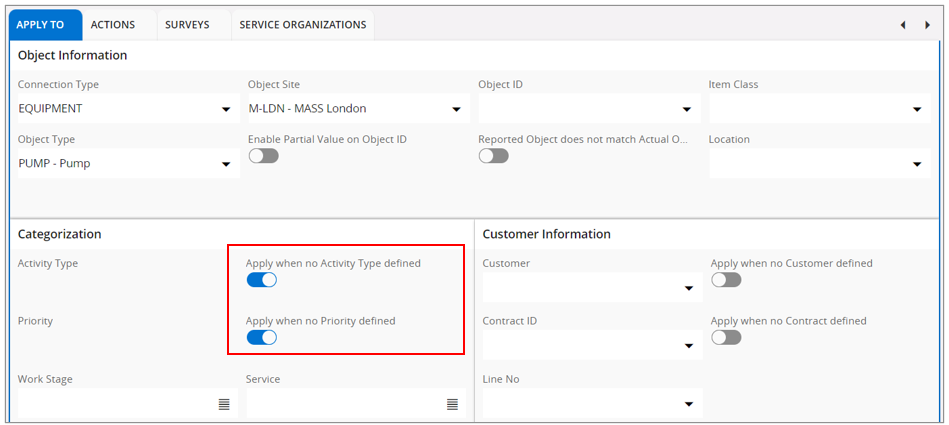Open the Service list-of-values icon
This screenshot has height=425, width=949.
452,404
